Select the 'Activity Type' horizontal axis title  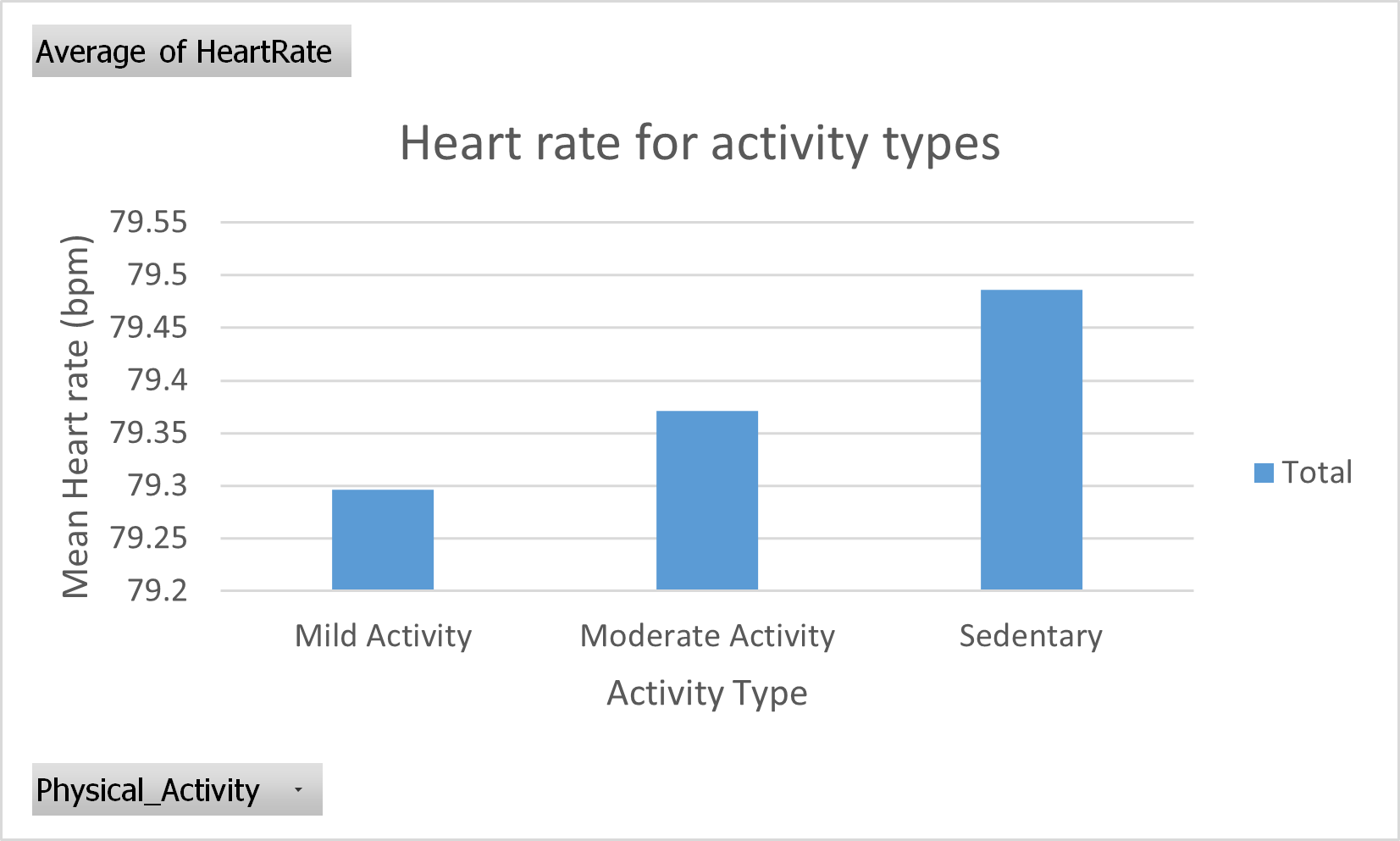pos(707,693)
